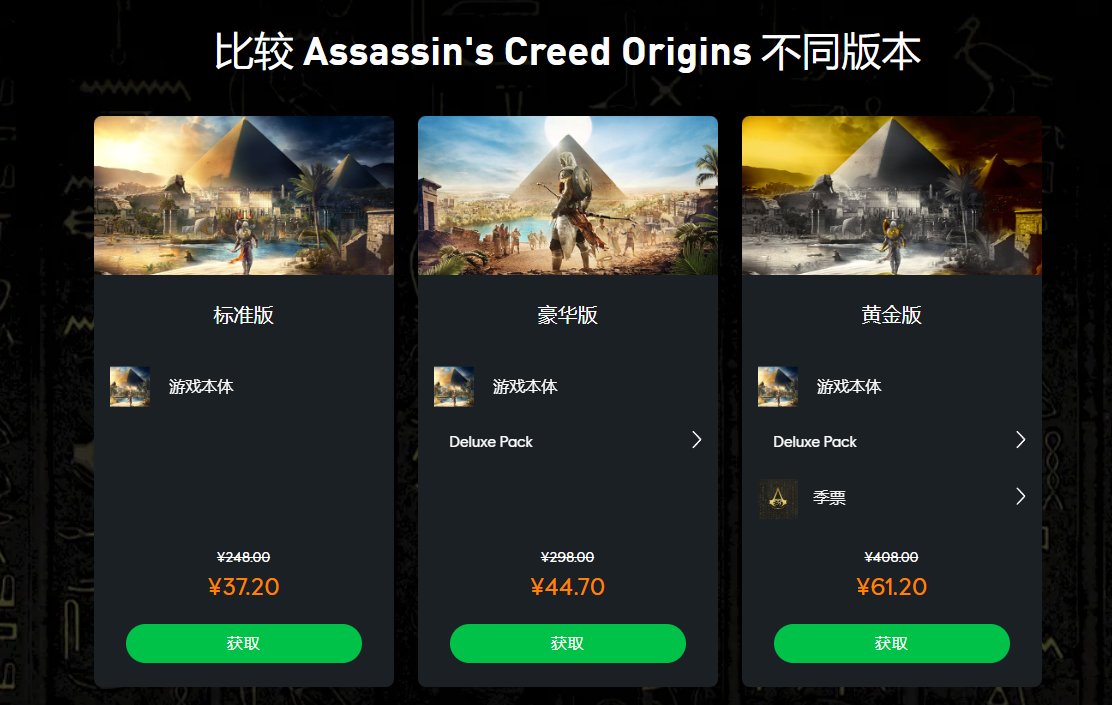Click the ¥37.20 discounted price
1112x705 pixels.
point(244,587)
